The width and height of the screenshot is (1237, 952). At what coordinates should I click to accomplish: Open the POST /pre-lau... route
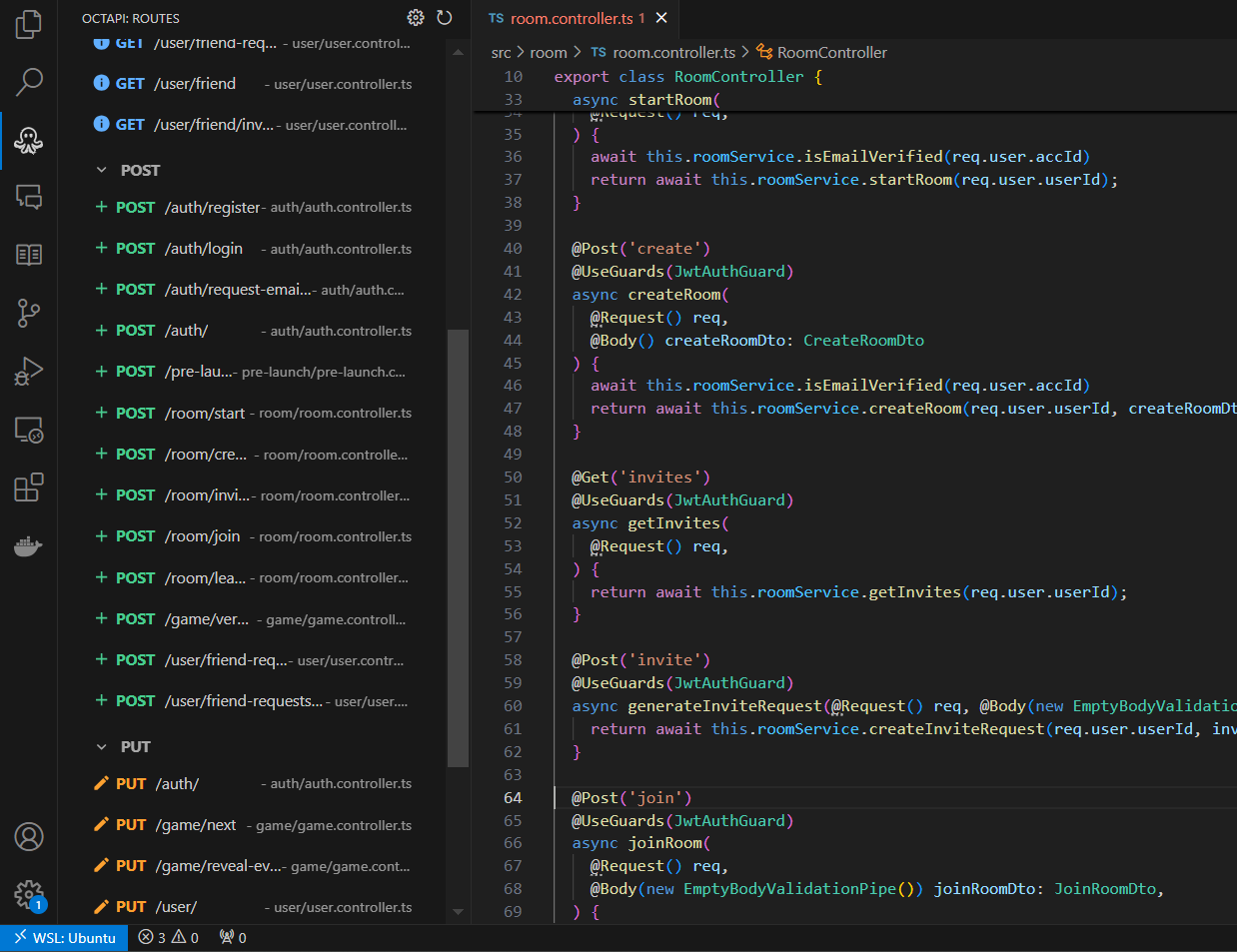pyautogui.click(x=252, y=372)
